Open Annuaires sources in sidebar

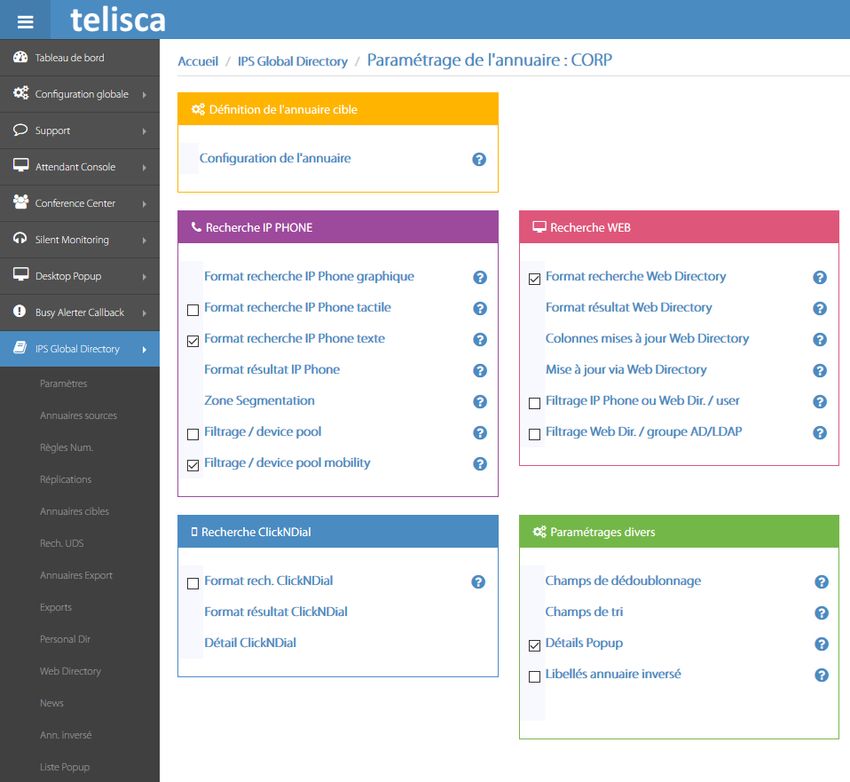pos(78,416)
